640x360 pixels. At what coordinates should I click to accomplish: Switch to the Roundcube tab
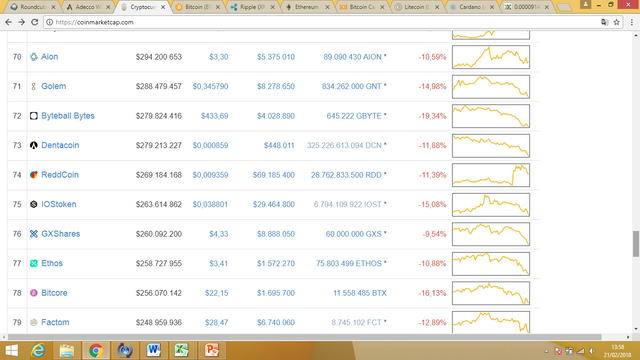pyautogui.click(x=33, y=7)
